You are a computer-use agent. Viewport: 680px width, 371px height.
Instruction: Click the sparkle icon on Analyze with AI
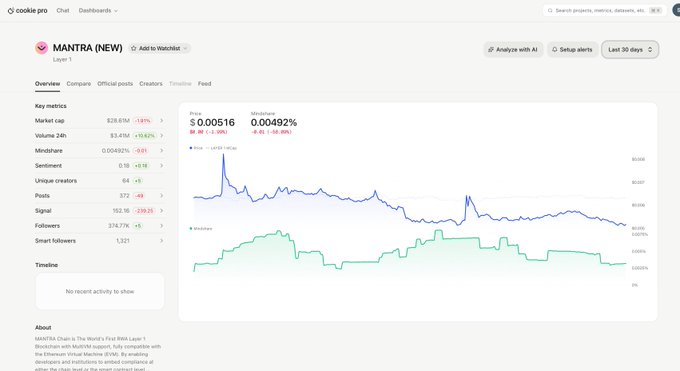491,49
